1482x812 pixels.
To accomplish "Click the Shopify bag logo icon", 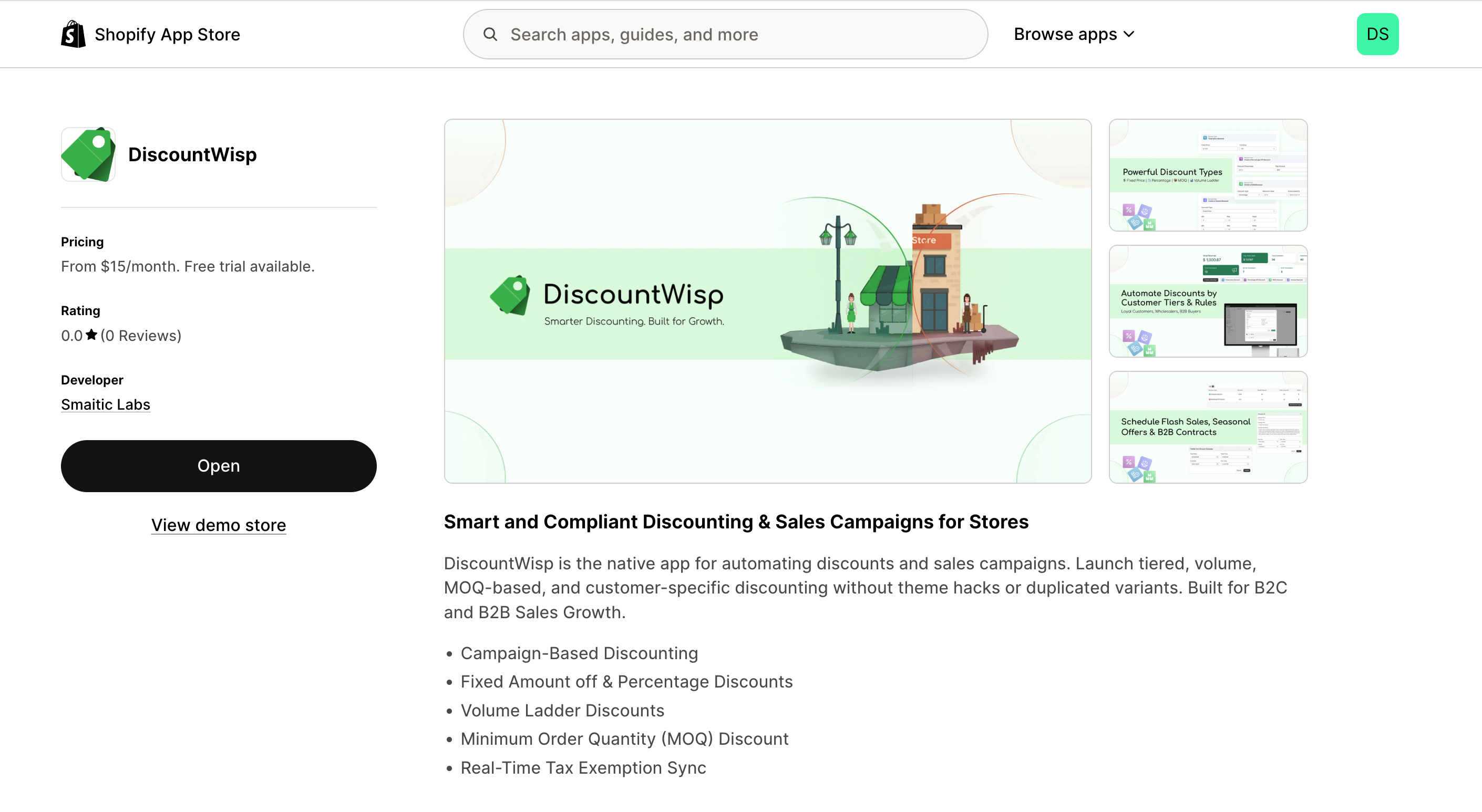I will click(x=73, y=35).
